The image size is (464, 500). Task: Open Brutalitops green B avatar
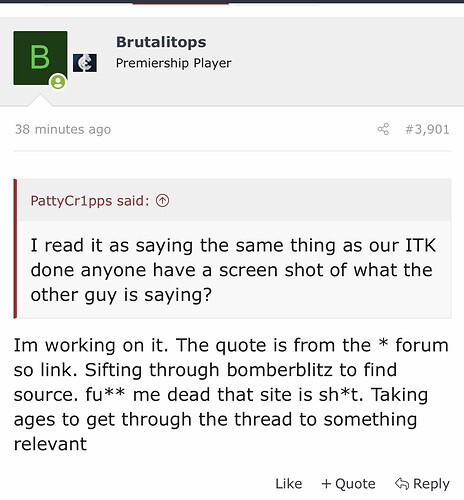coord(40,58)
